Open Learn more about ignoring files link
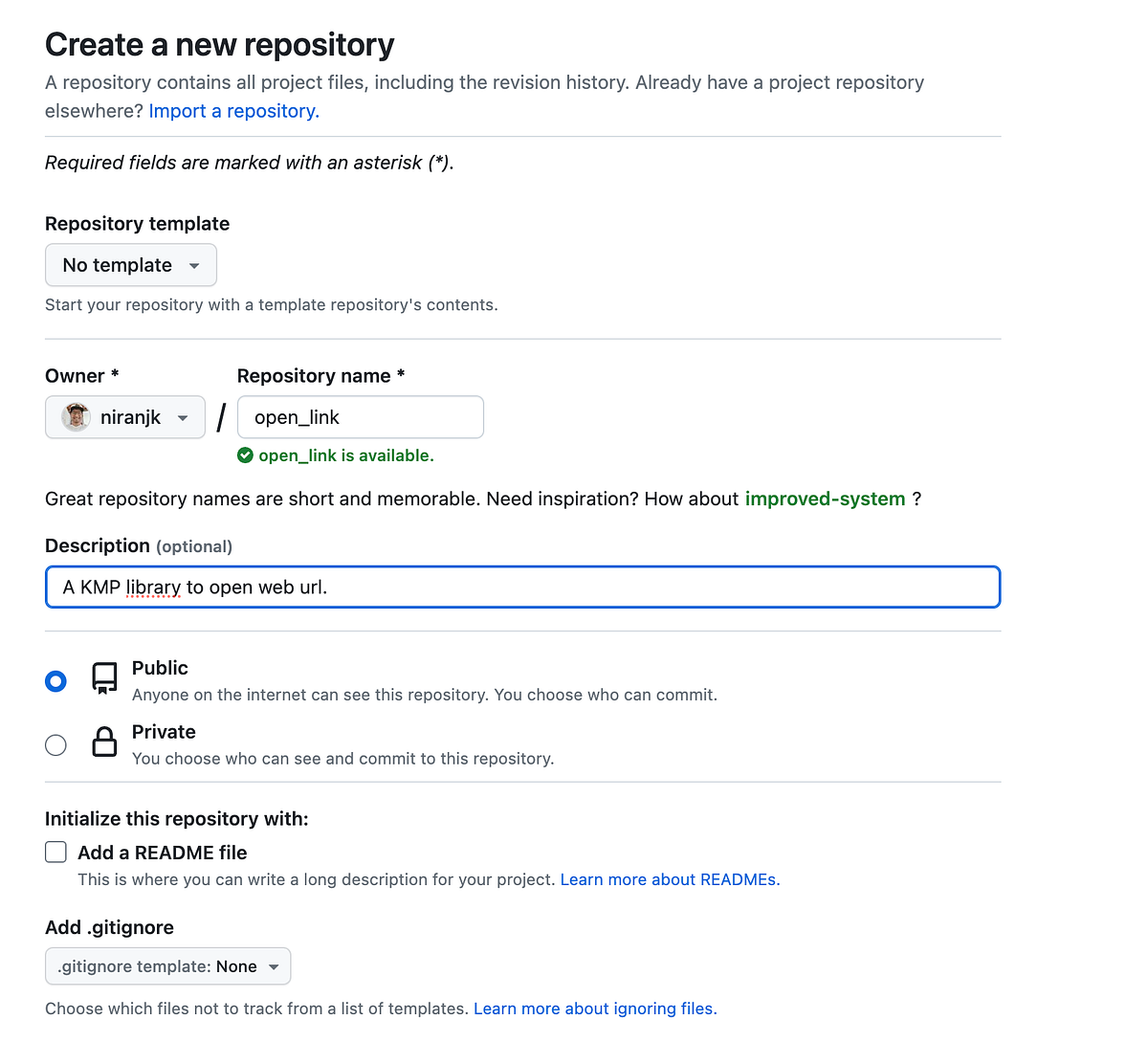Screen dimensions: 1148x1042 [x=594, y=1008]
